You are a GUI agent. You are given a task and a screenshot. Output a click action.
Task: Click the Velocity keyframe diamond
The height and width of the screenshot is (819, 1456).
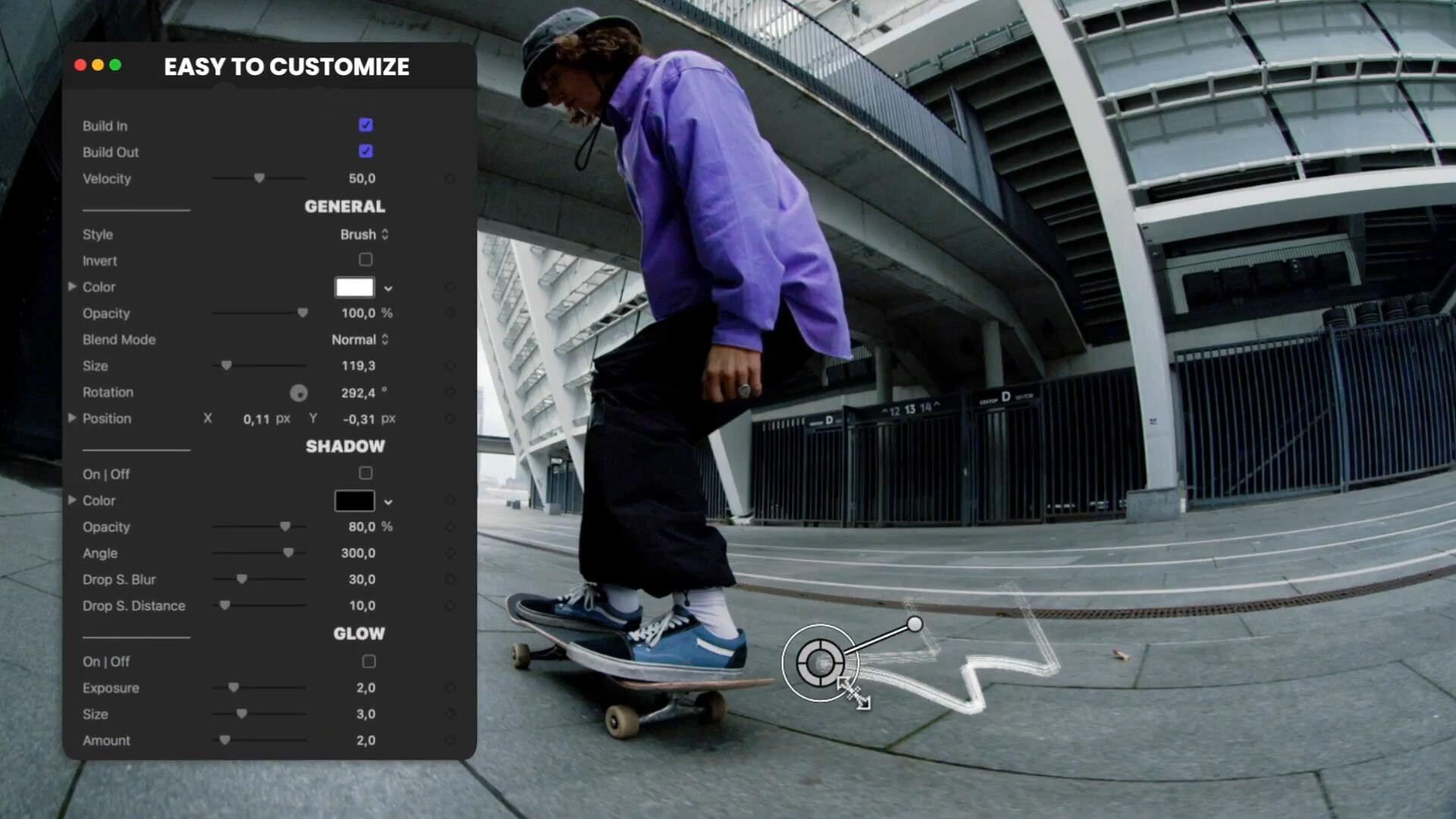click(x=450, y=179)
